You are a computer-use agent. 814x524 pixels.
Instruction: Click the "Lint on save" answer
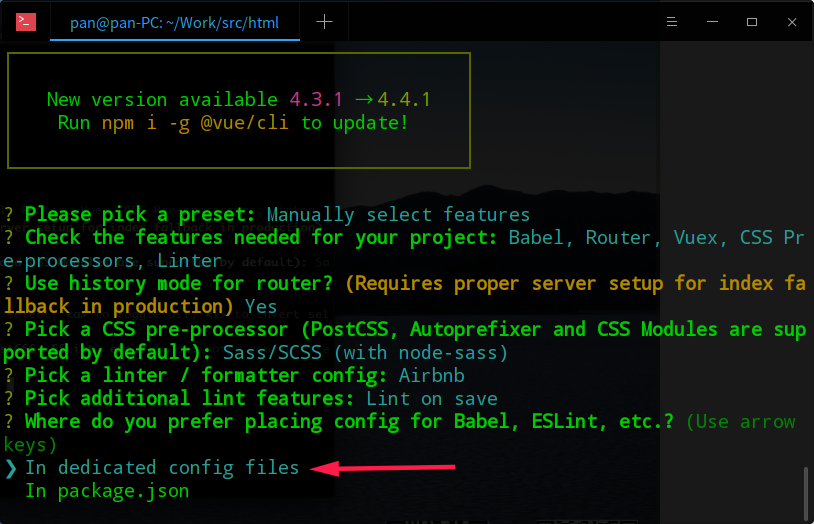[432, 398]
